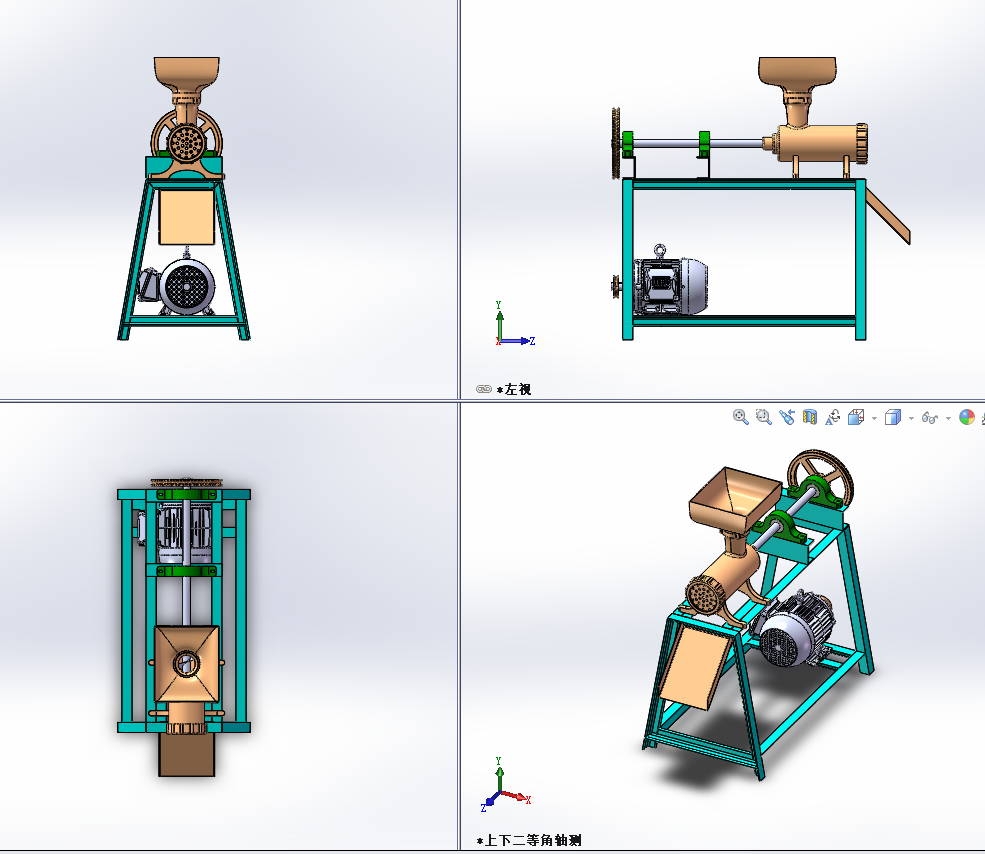Click the Edit Appearance color ball icon
This screenshot has width=985, height=854.
click(967, 417)
